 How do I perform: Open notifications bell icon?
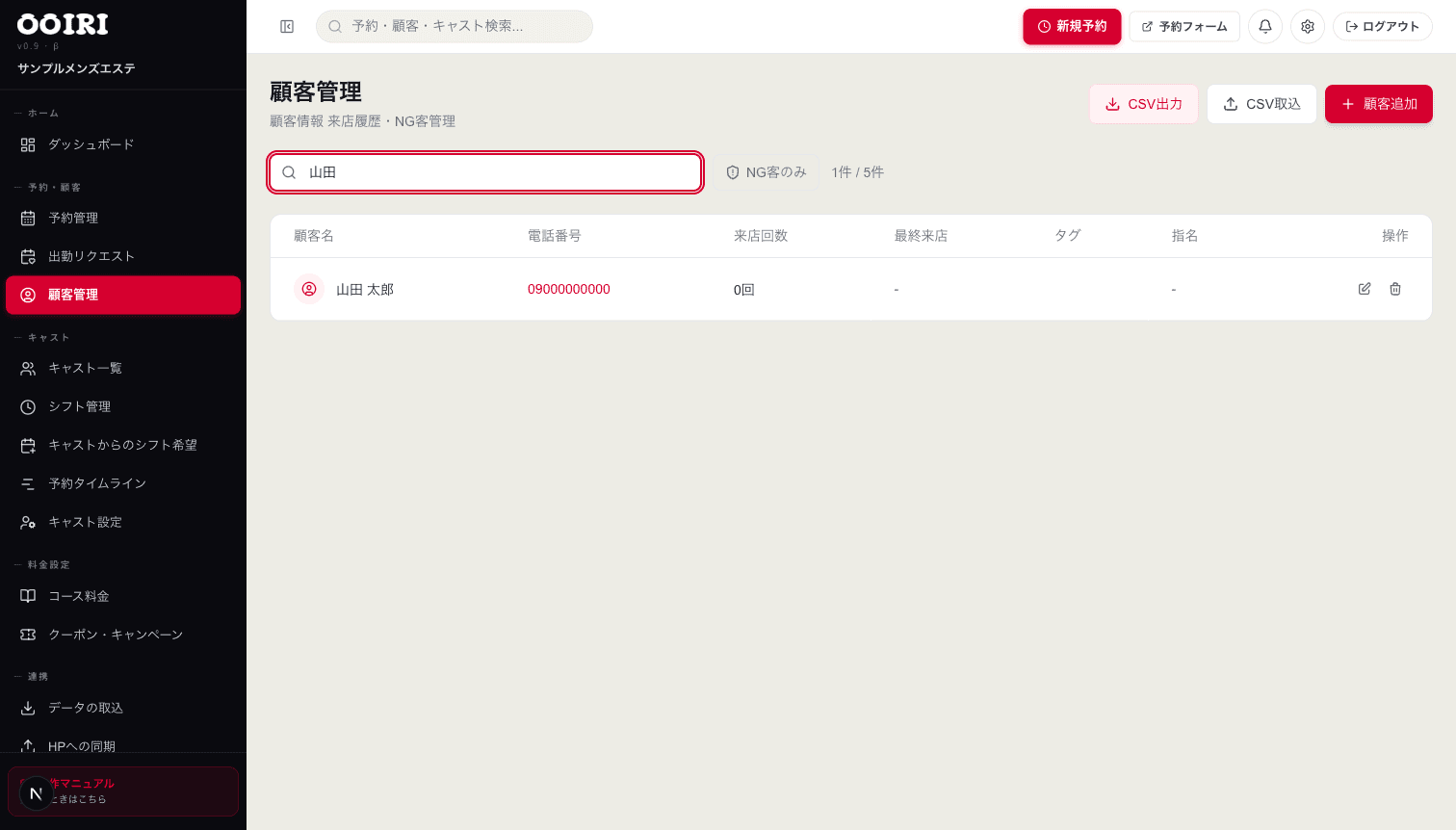[1265, 27]
